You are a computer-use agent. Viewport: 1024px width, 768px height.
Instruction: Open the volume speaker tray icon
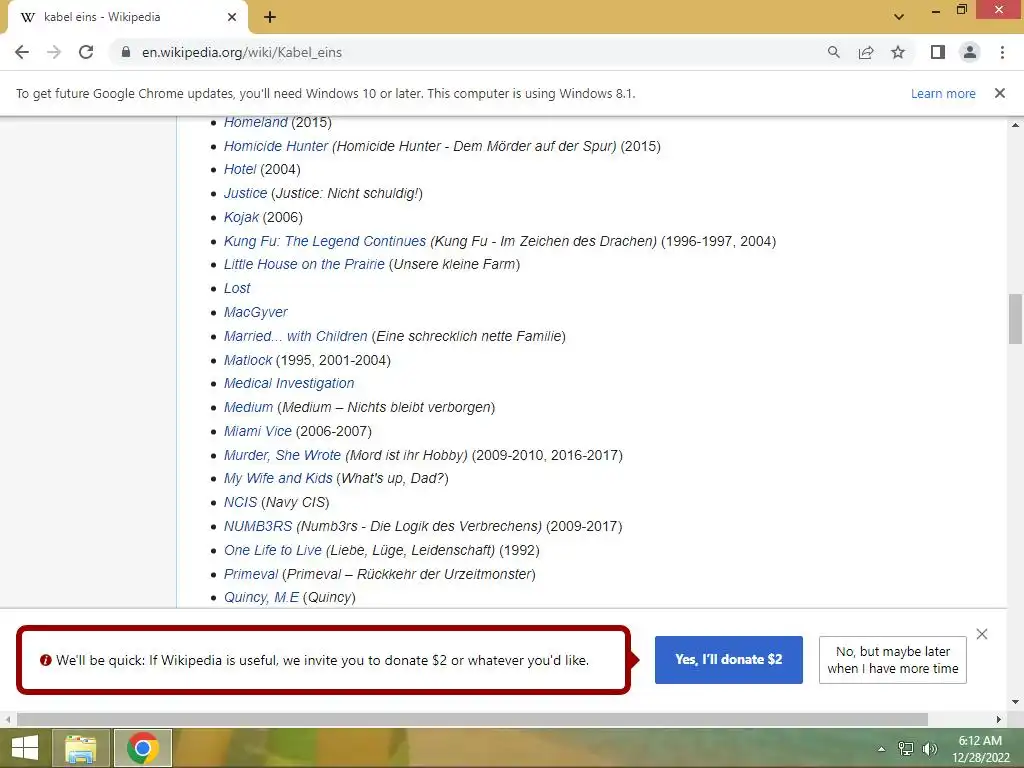pos(929,749)
